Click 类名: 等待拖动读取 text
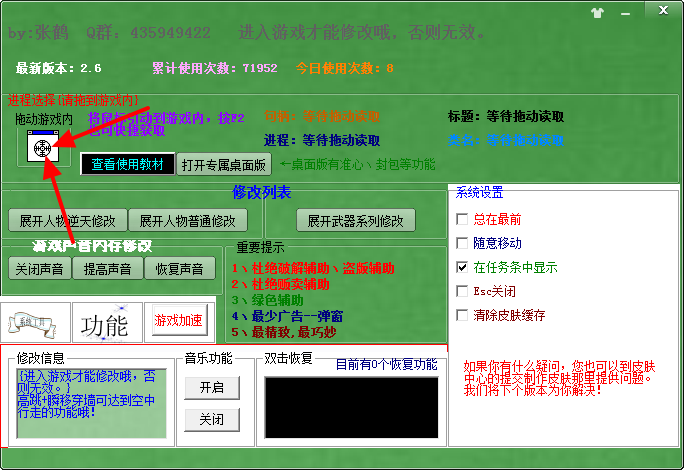Screen dimensions: 684x470 pyautogui.click(x=506, y=140)
